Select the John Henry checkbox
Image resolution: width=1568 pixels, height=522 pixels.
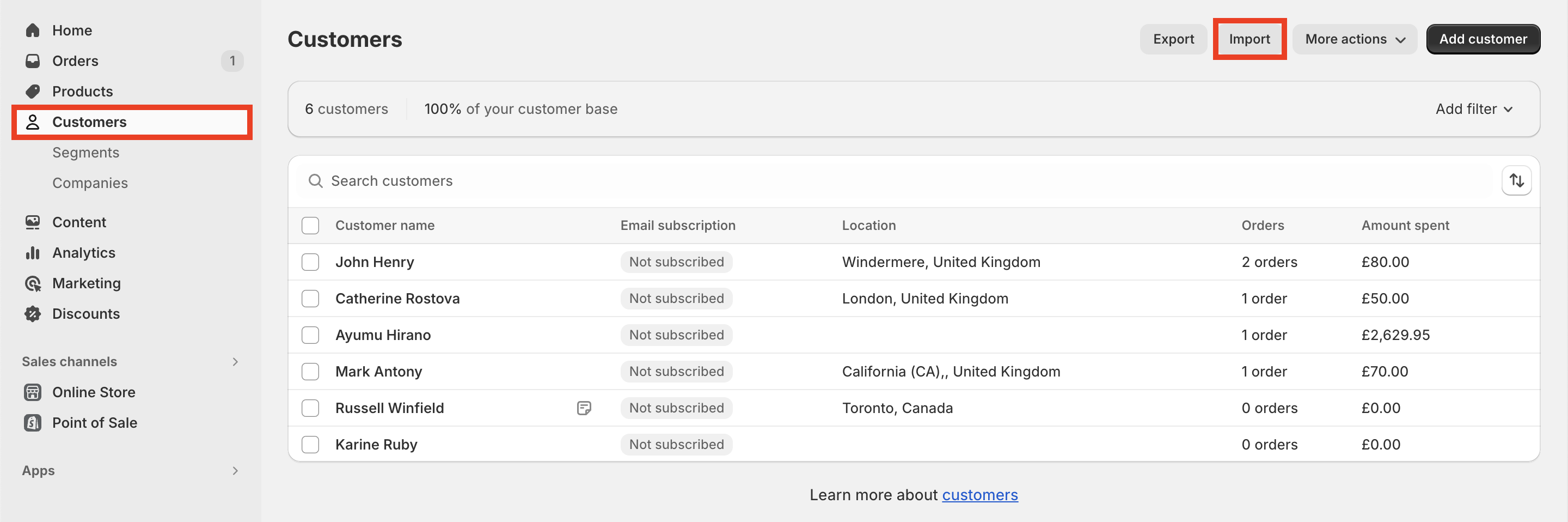pos(310,262)
